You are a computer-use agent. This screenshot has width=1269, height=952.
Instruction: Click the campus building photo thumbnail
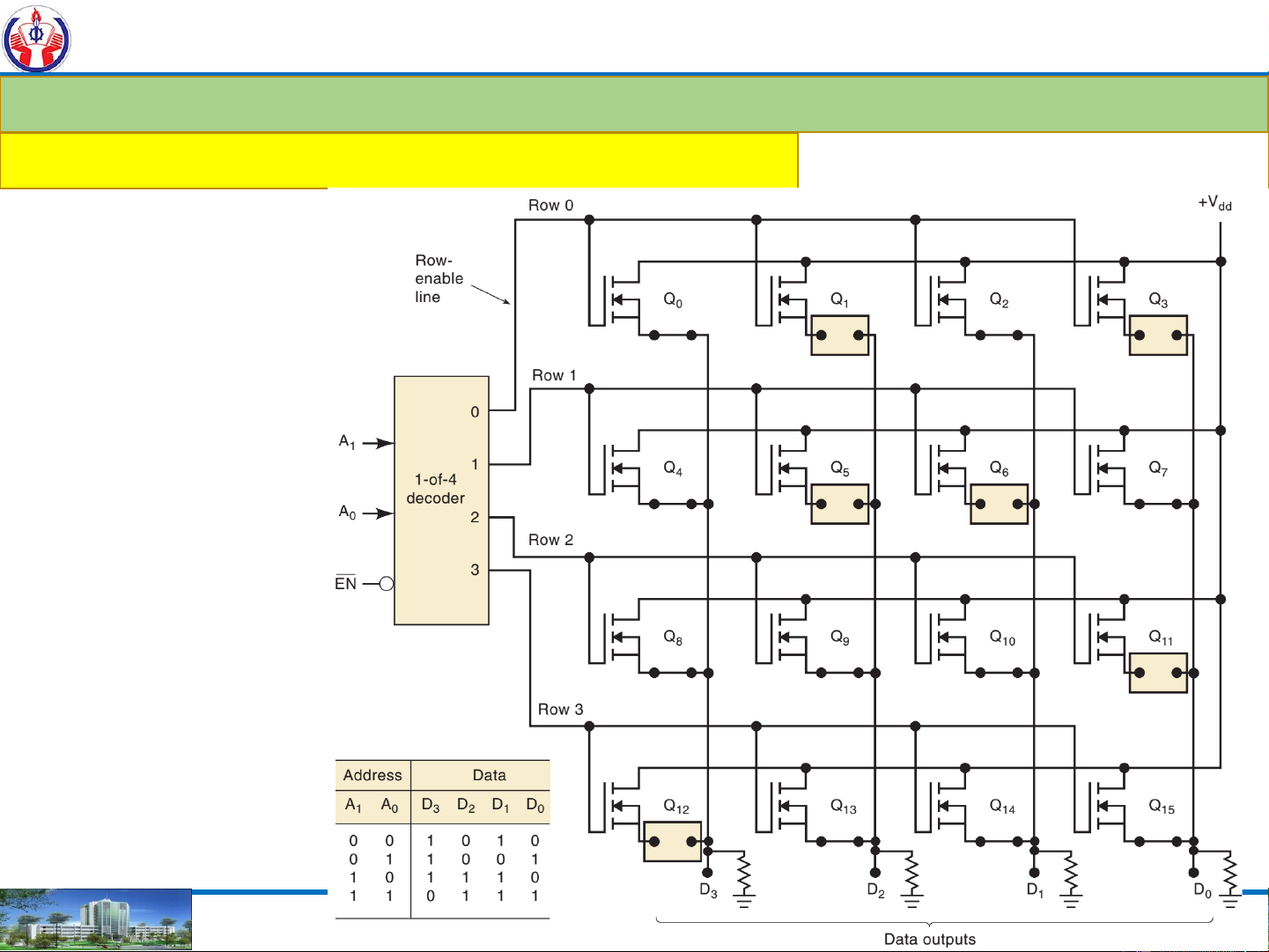coord(96,919)
